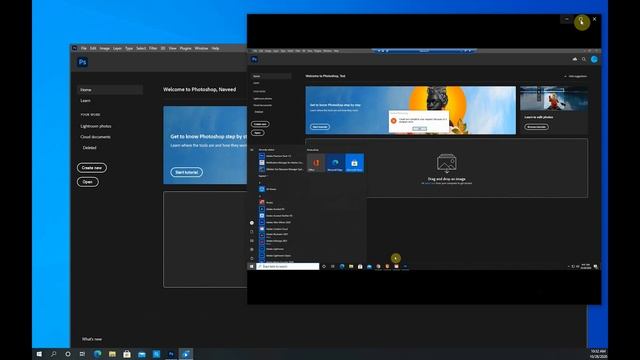The image size is (640, 360).
Task: Click the video player icon on outer taskbar
Action: click(186, 354)
